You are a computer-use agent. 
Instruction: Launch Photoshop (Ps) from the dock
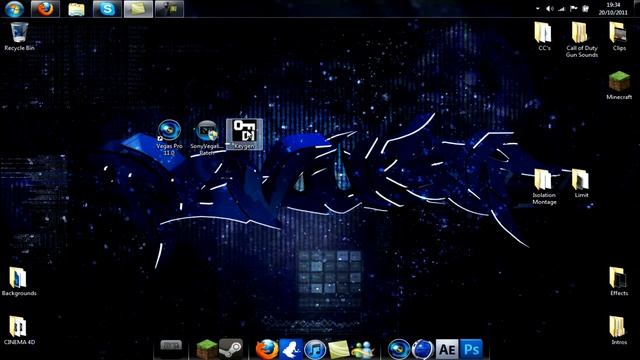click(x=471, y=349)
